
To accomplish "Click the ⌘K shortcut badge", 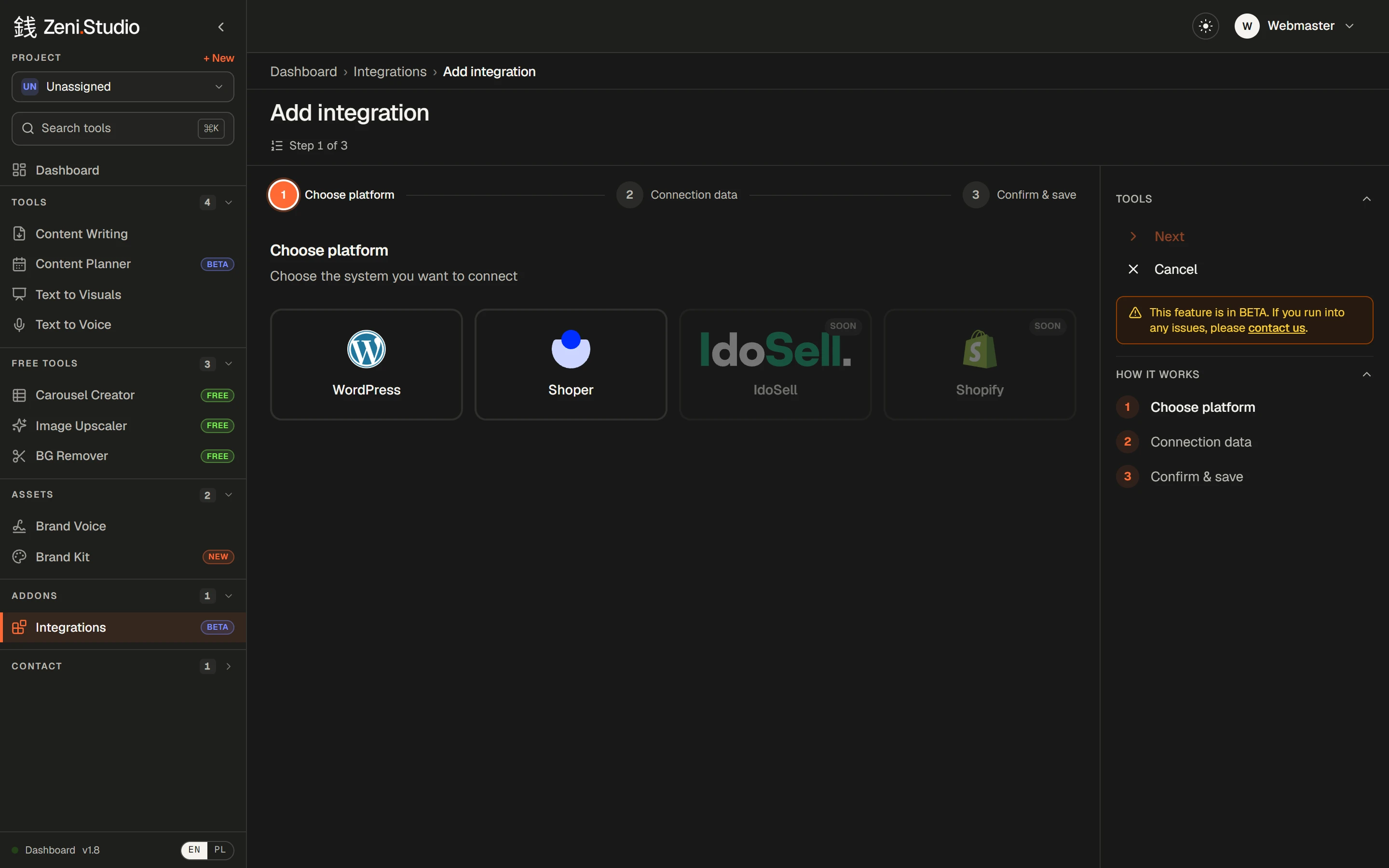I will point(211,128).
